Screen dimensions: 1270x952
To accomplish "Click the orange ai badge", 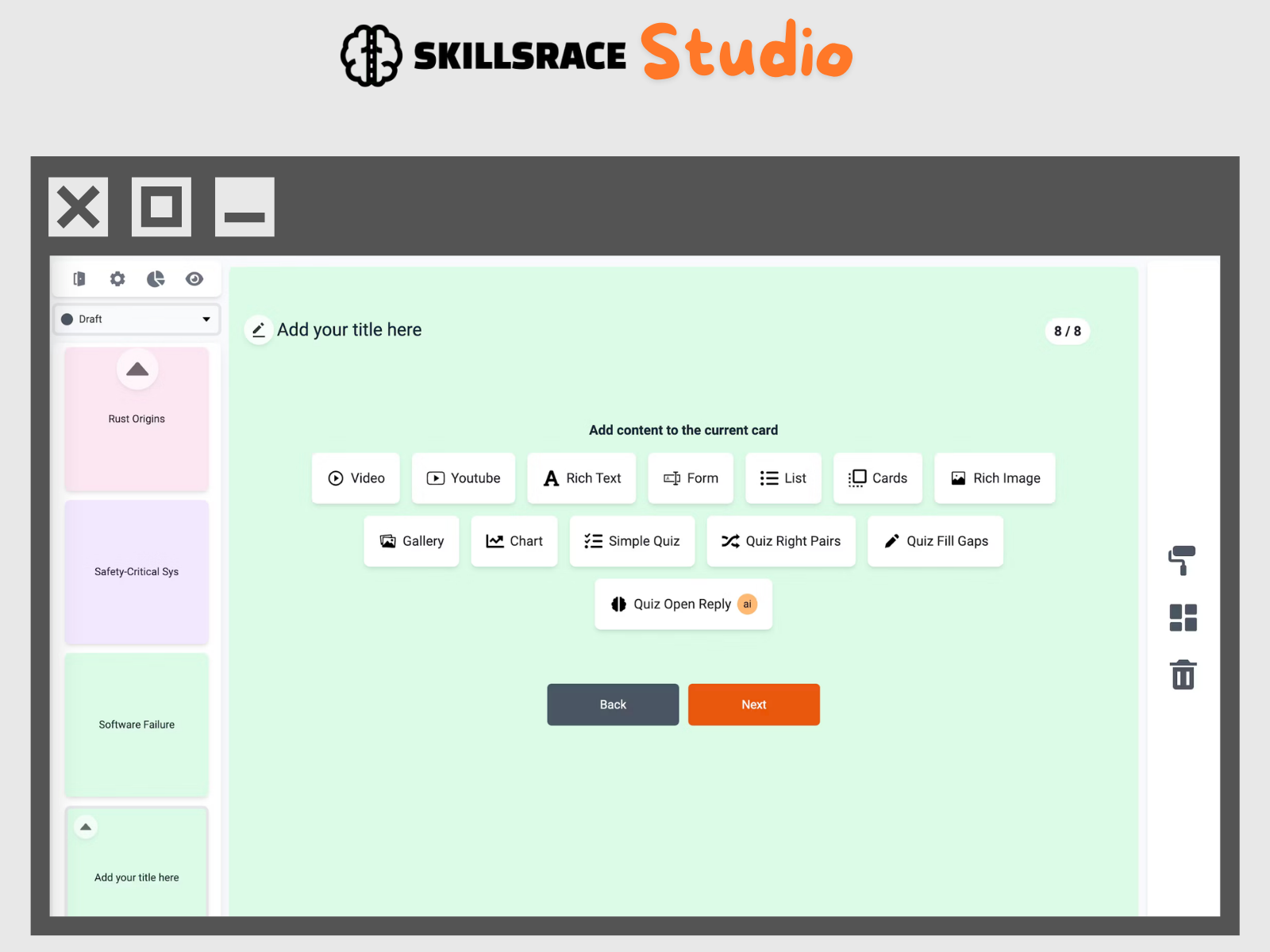I will tap(747, 605).
